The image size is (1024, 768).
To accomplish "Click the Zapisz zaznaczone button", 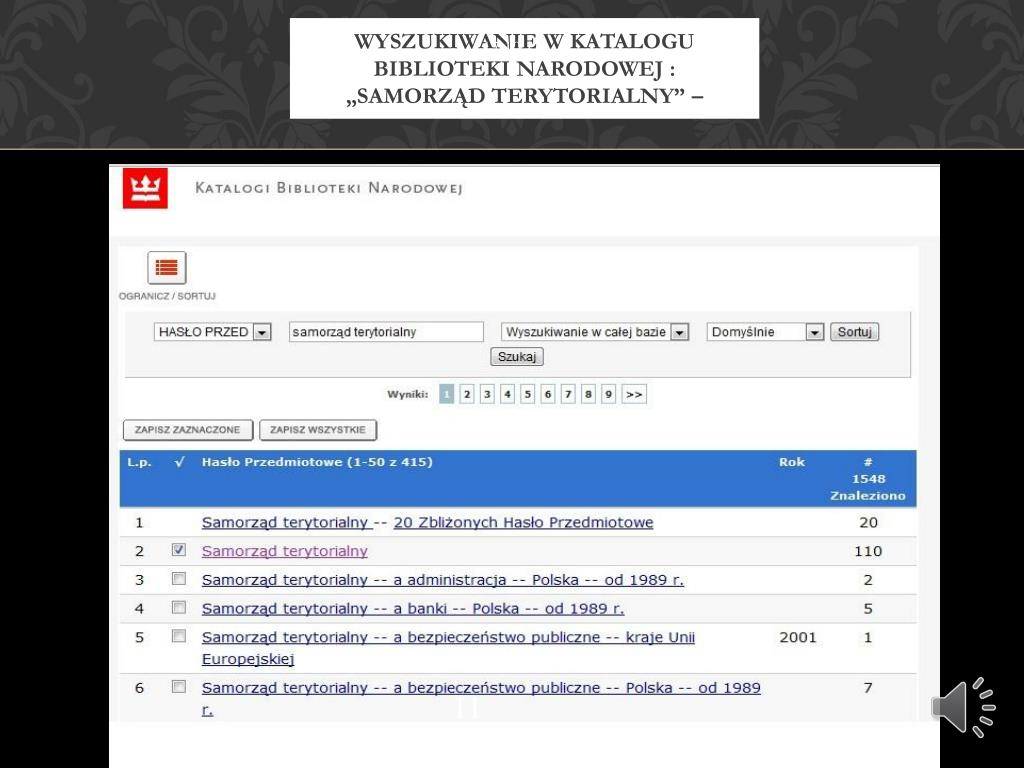I will coord(187,430).
